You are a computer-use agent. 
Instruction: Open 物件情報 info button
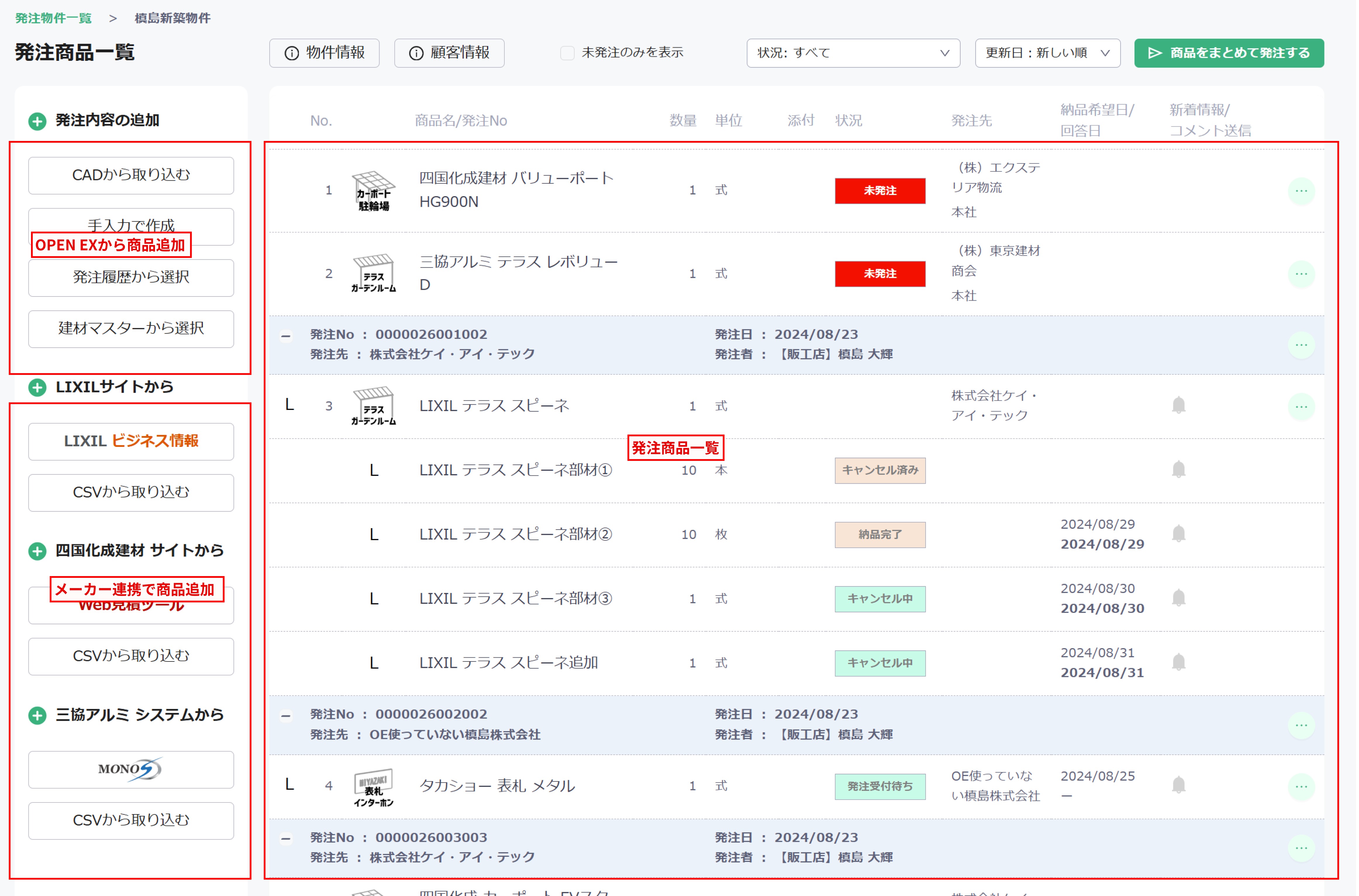(x=324, y=53)
